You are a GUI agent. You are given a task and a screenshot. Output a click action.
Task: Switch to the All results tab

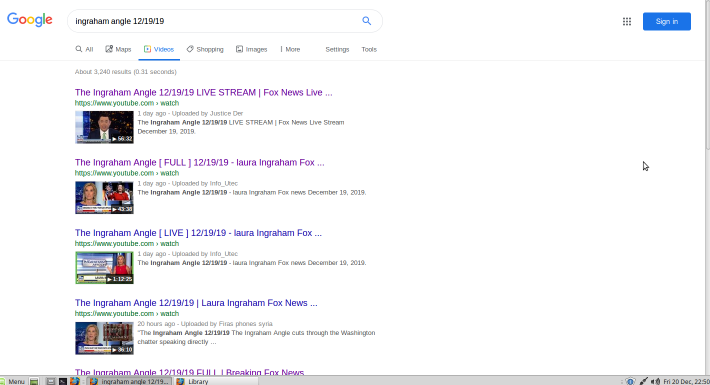[x=85, y=49]
